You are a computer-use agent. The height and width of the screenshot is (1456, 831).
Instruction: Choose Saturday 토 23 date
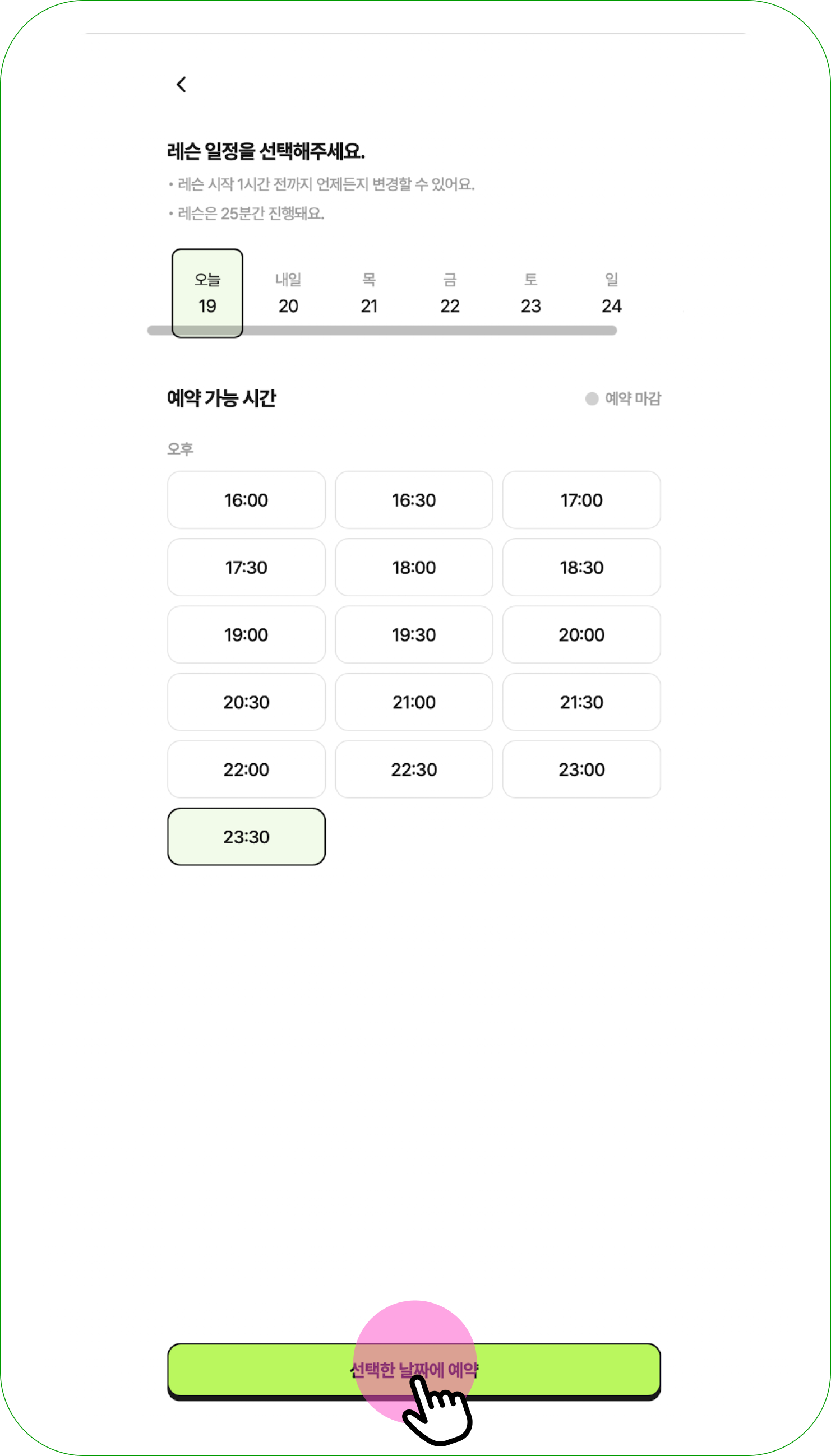click(x=531, y=293)
